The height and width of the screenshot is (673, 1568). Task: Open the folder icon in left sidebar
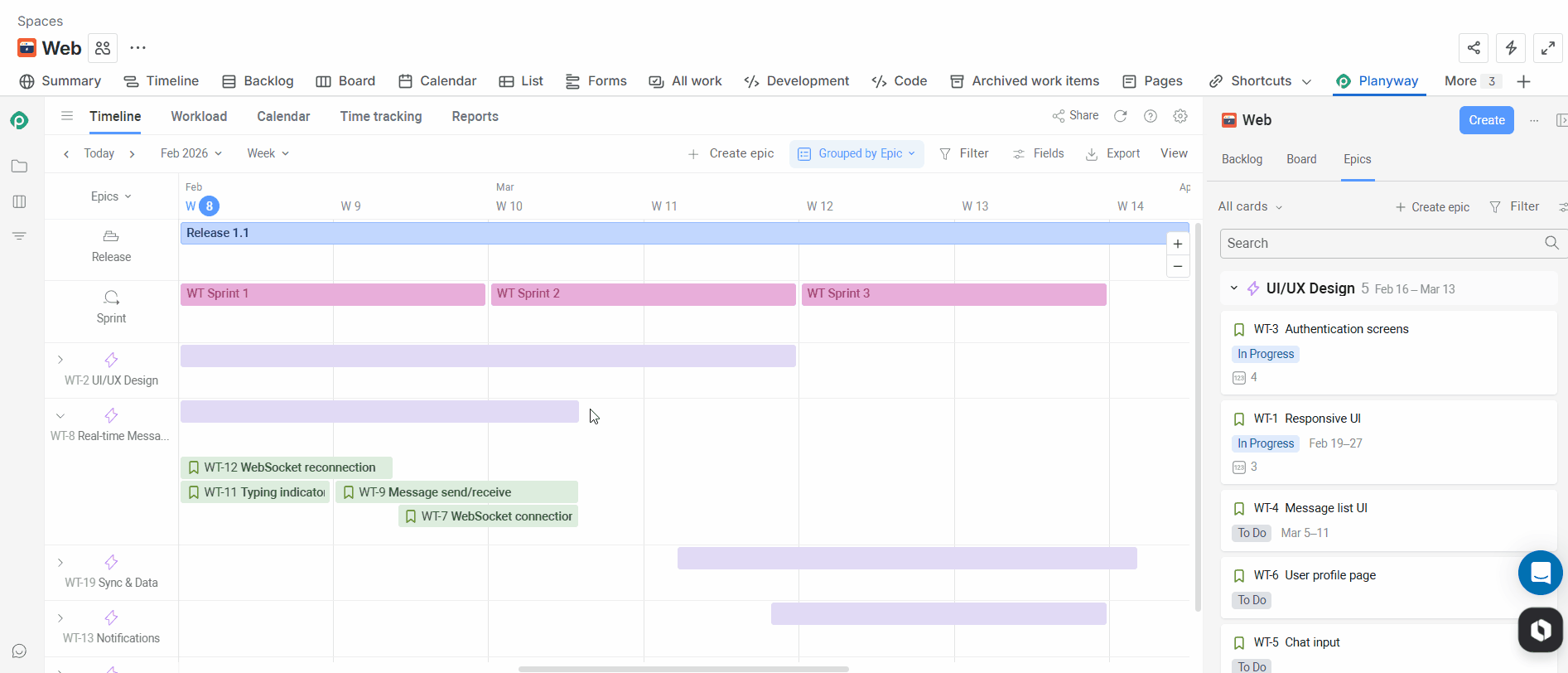click(x=20, y=167)
